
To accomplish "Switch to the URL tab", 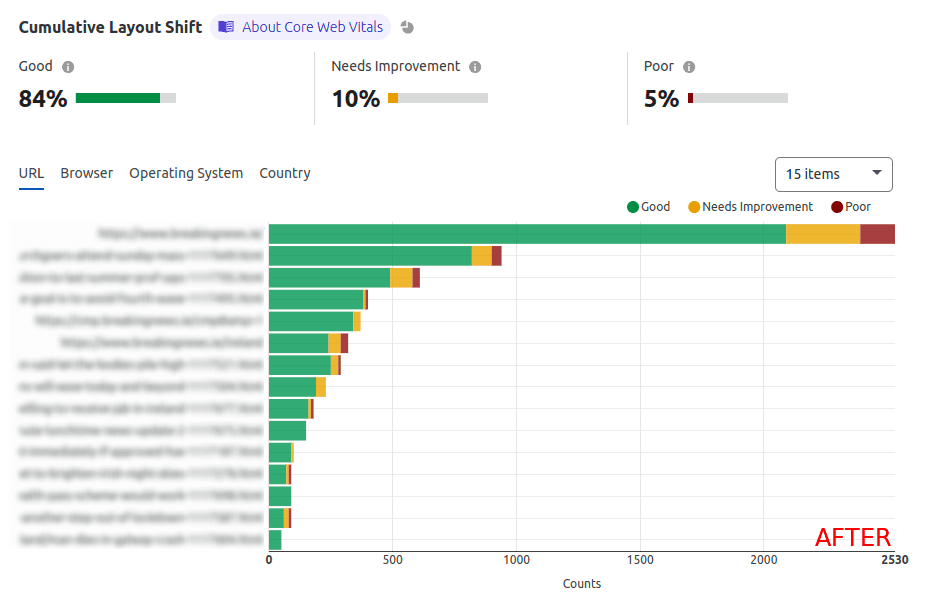I will [x=31, y=173].
